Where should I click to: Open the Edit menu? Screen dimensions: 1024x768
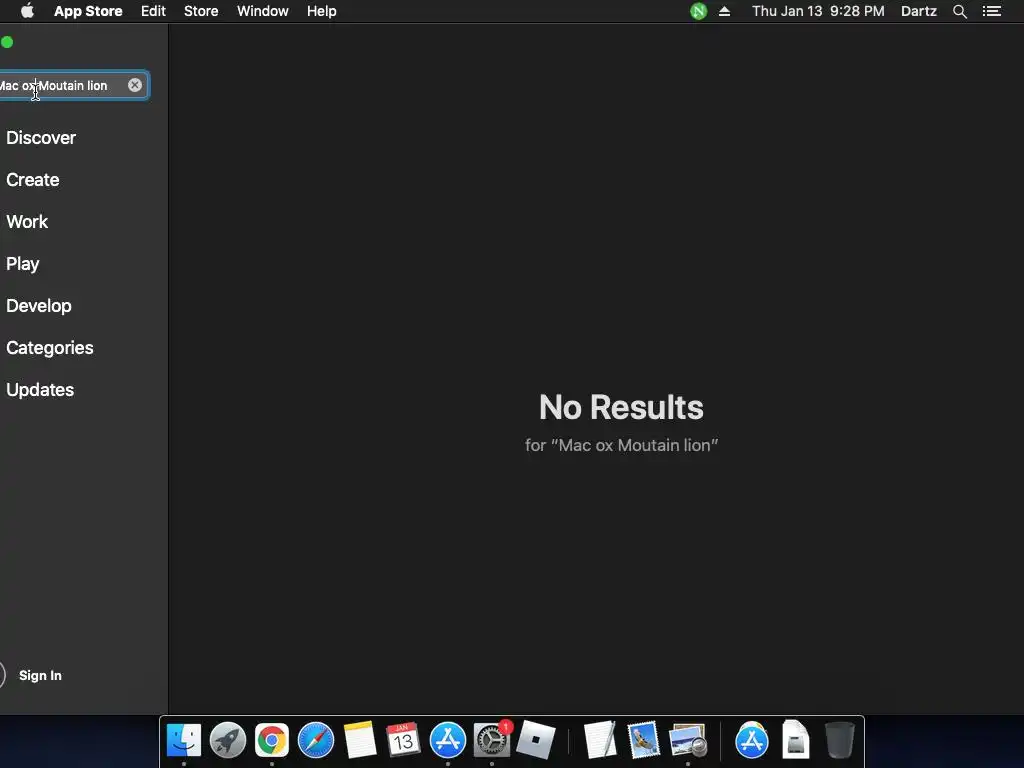(153, 11)
